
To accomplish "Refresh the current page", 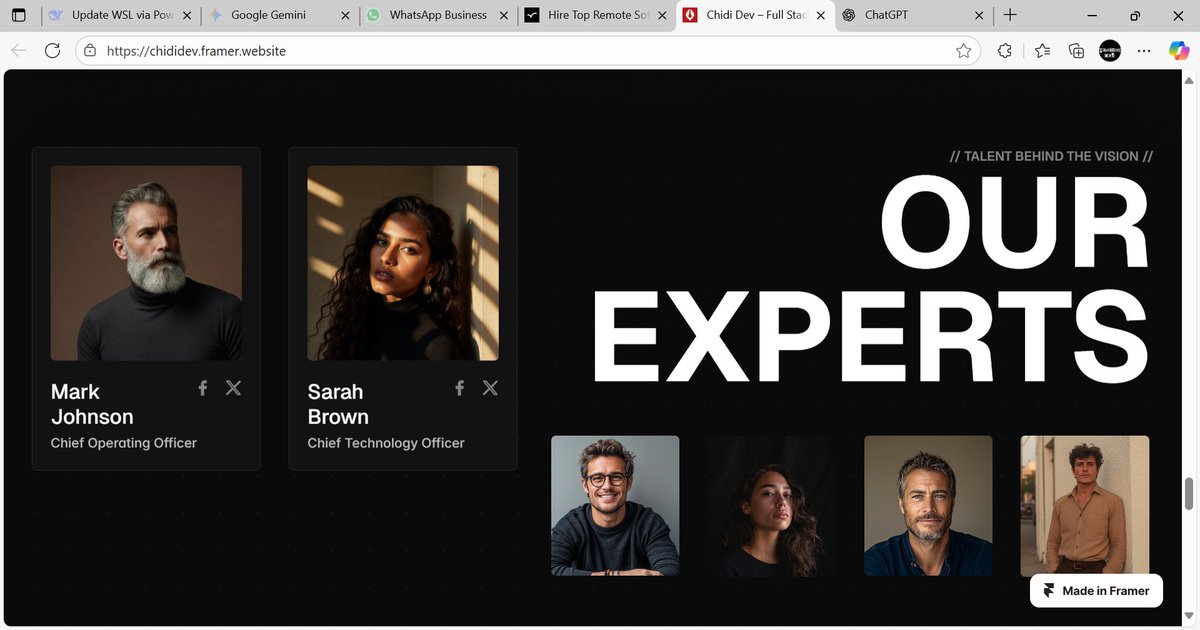I will click(53, 51).
